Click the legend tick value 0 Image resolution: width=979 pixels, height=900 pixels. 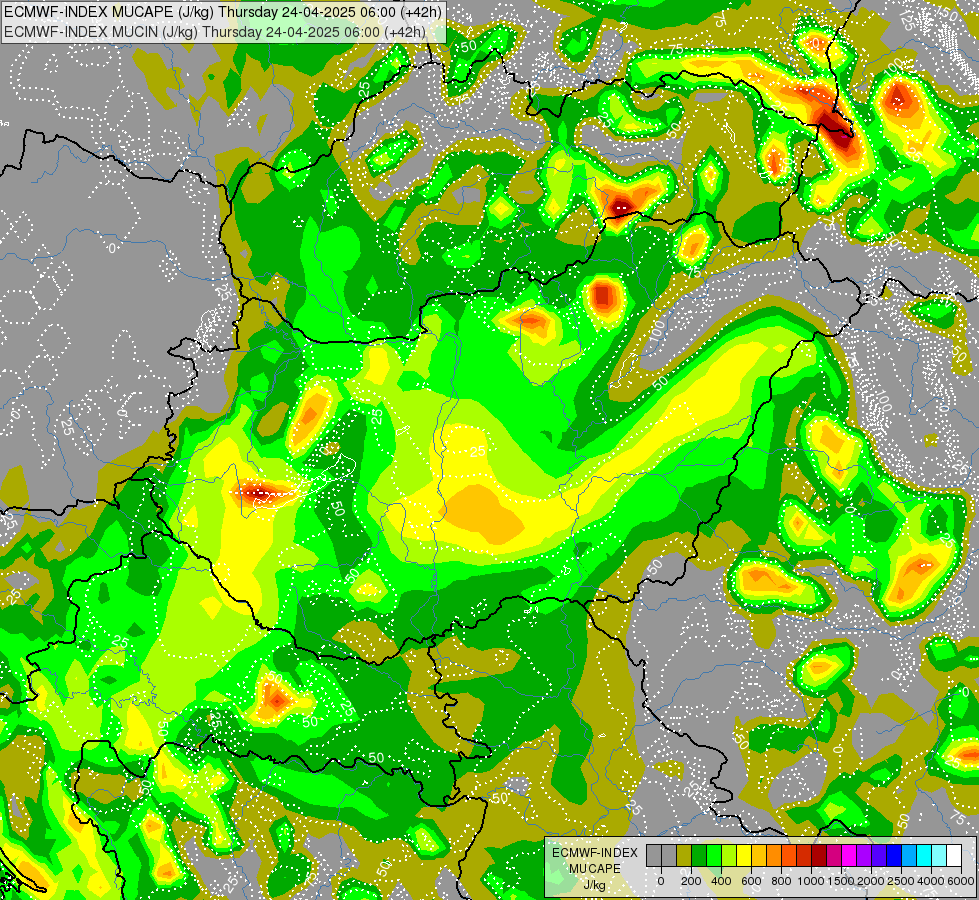[x=661, y=881]
